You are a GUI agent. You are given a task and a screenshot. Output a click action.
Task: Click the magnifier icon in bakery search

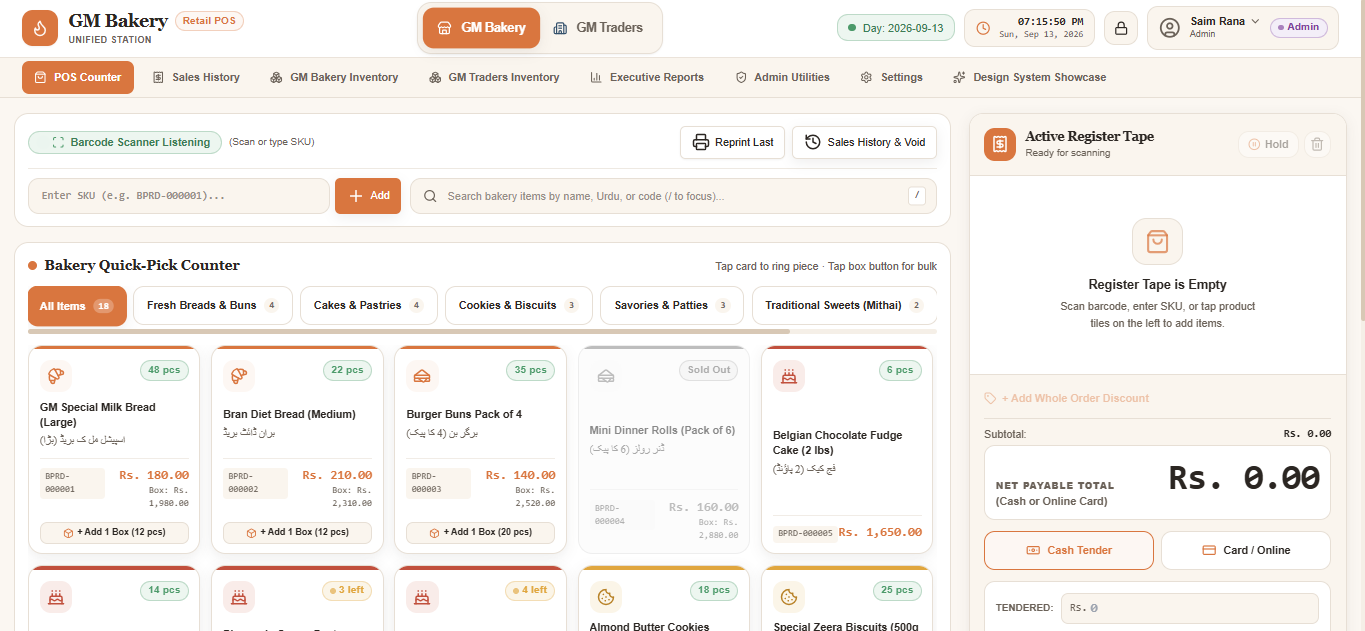click(x=430, y=196)
